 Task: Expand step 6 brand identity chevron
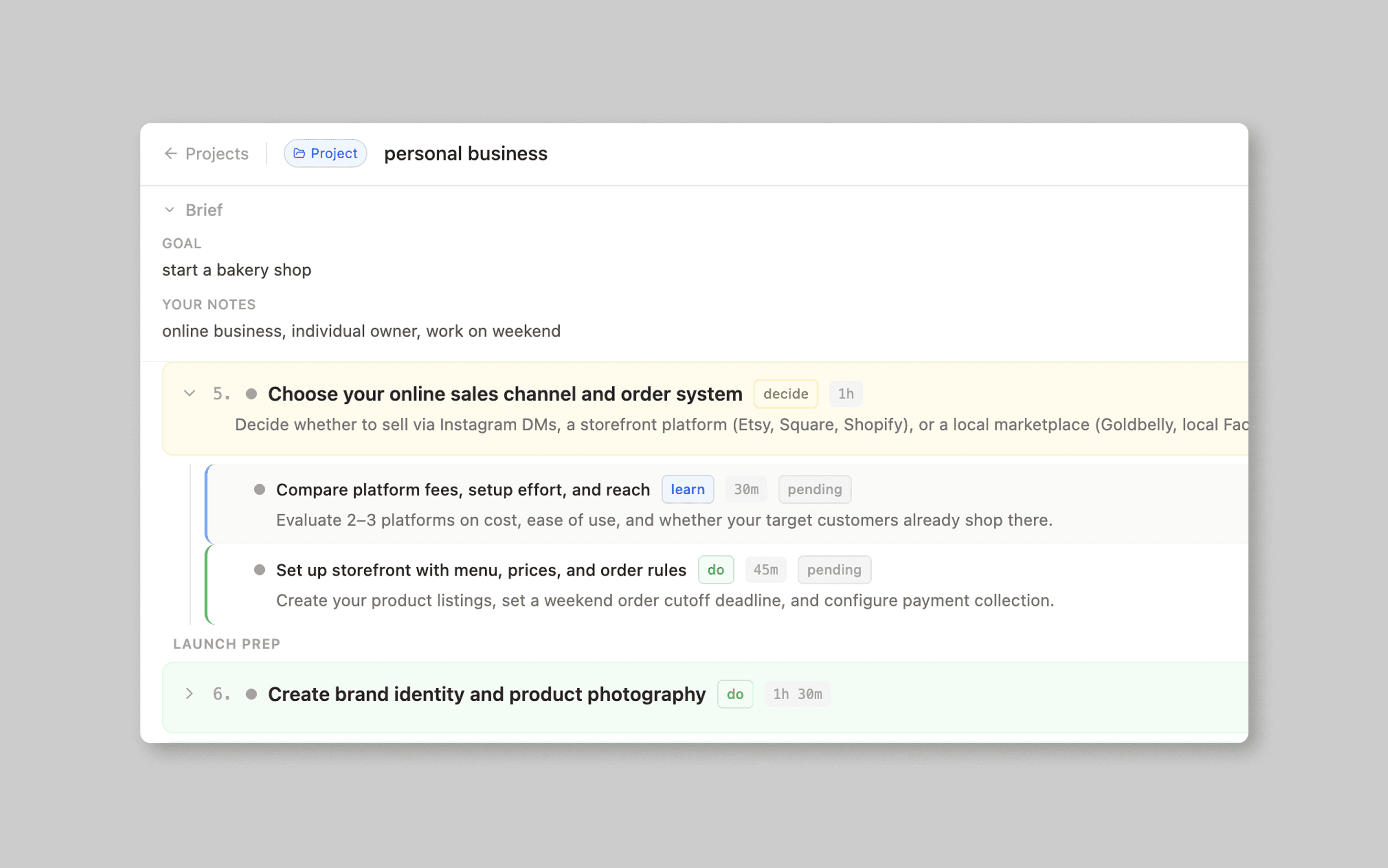click(189, 694)
